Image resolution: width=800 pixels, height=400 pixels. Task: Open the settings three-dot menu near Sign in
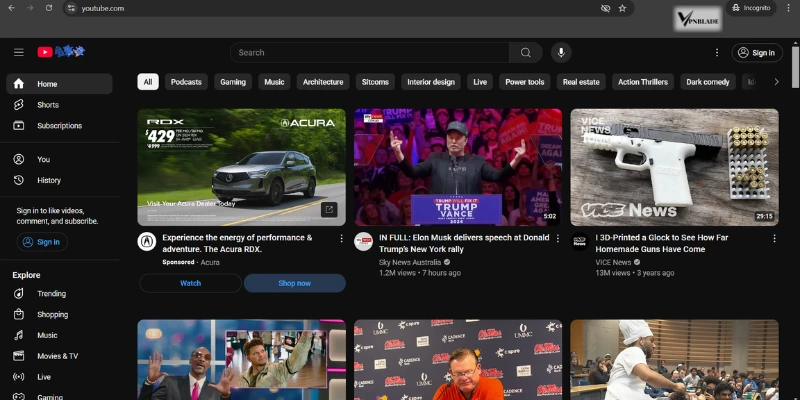tap(717, 53)
